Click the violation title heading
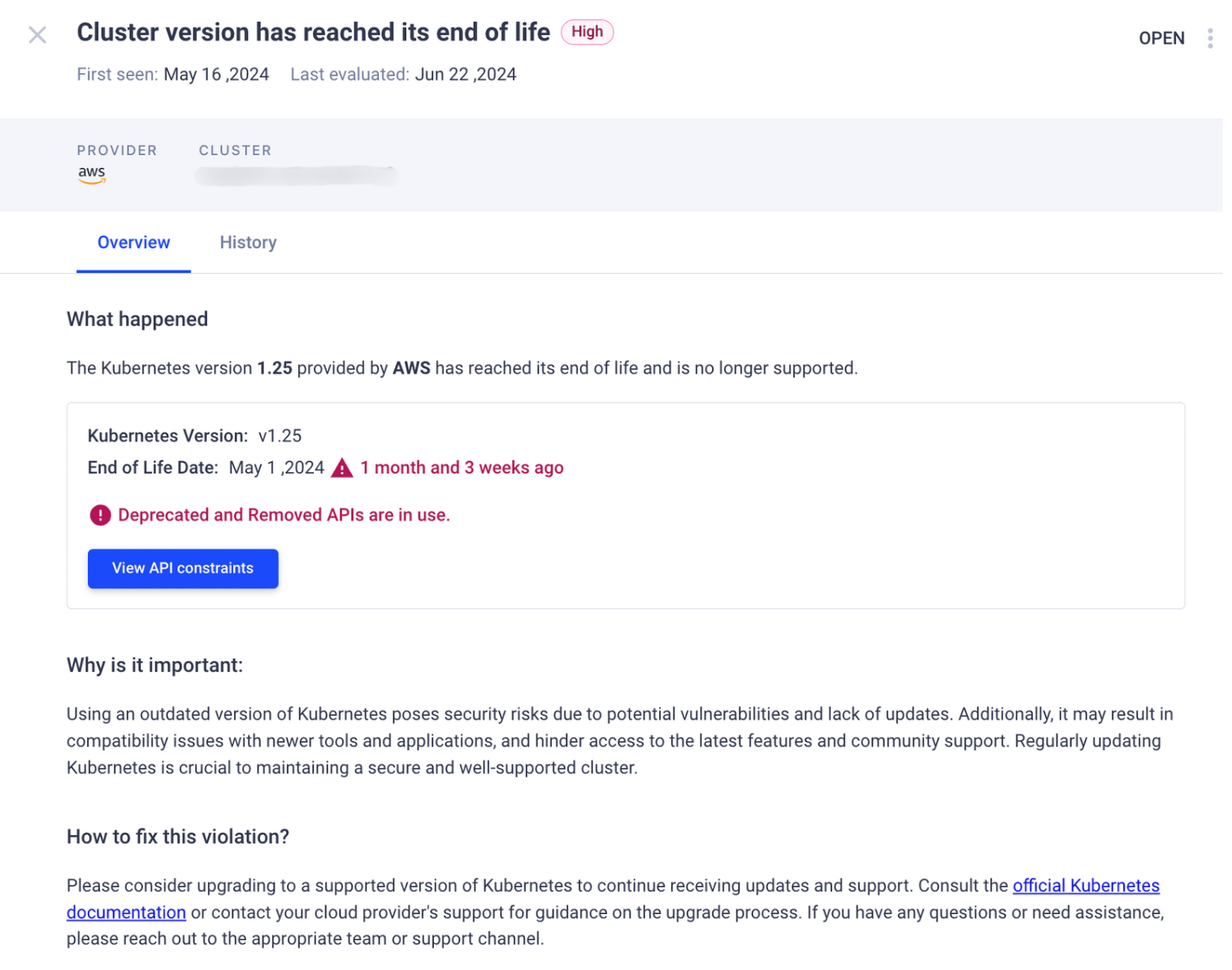Viewport: 1232px width, 970px height. 313,32
